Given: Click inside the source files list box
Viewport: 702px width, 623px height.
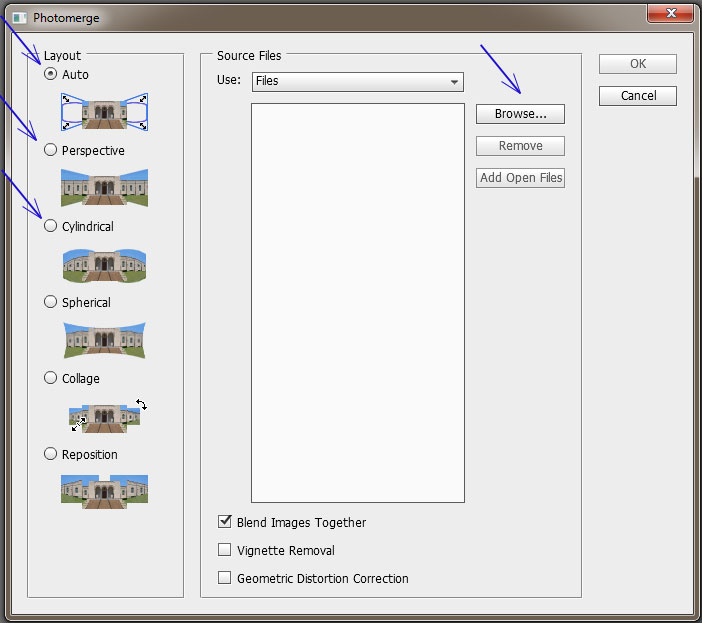Looking at the screenshot, I should (358, 303).
